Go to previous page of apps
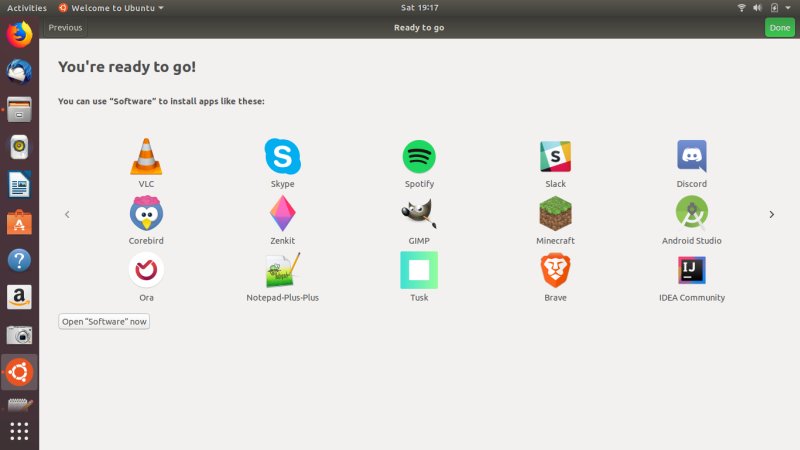The height and width of the screenshot is (450, 800). 67,214
